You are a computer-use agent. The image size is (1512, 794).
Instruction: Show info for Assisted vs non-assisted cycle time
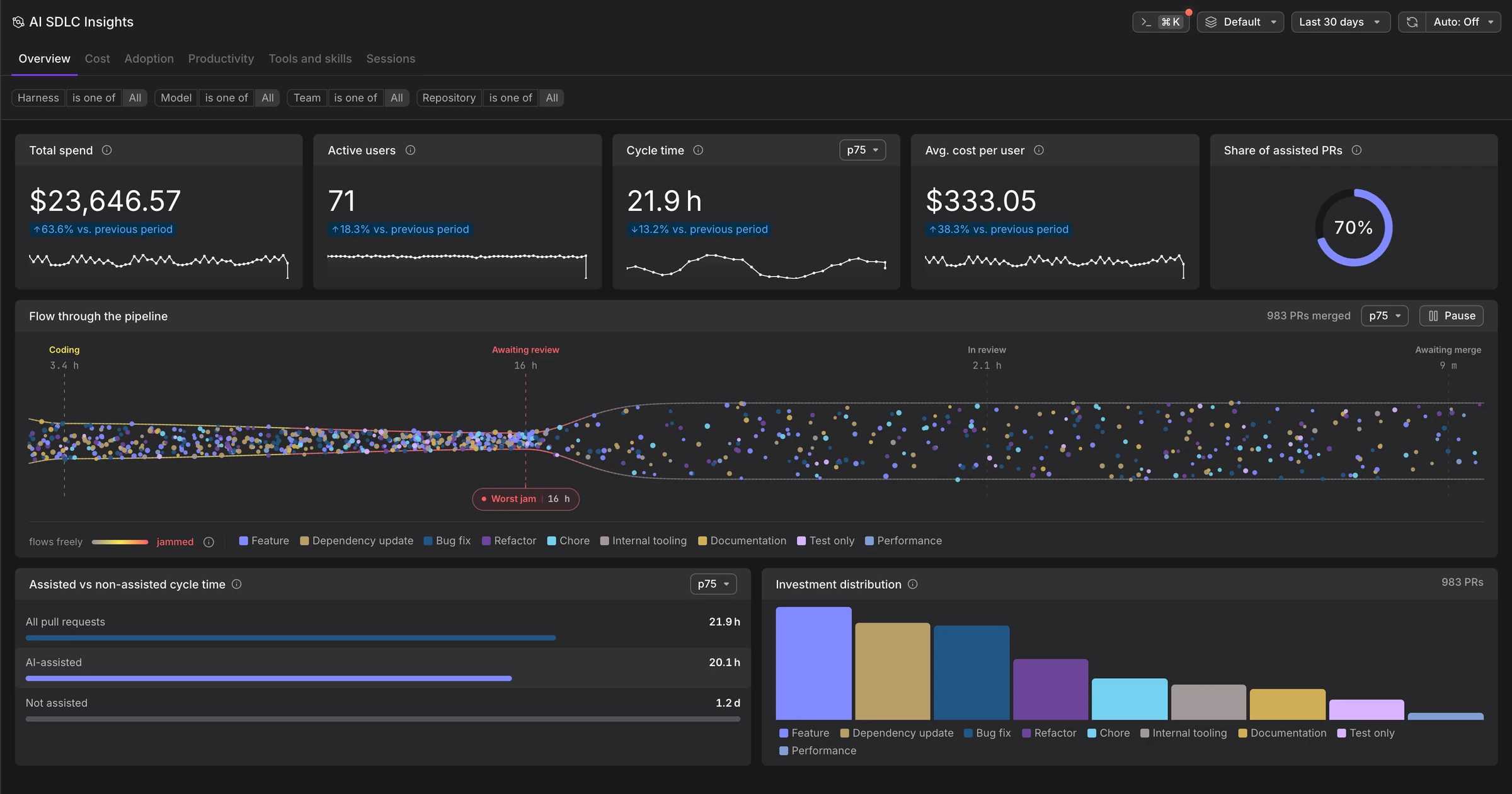(237, 584)
